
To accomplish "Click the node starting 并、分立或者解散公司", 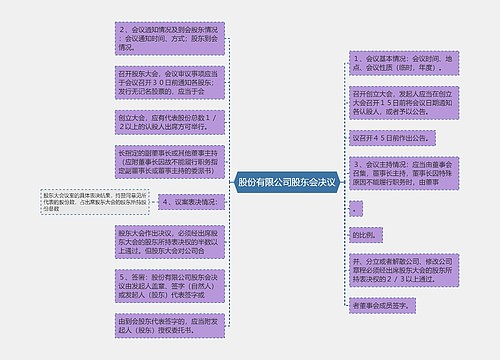I will tap(404, 270).
